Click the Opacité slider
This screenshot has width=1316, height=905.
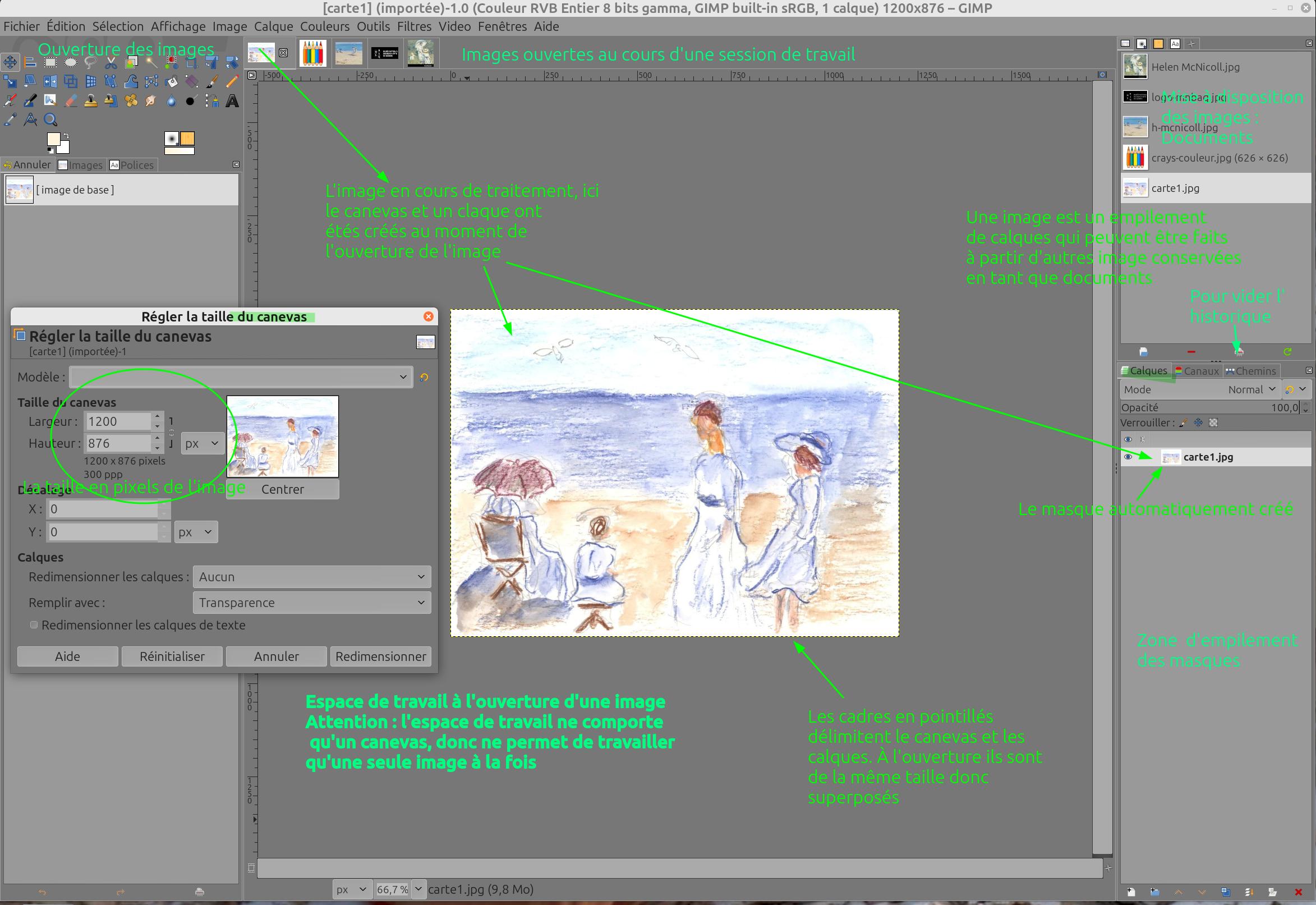pyautogui.click(x=1210, y=407)
